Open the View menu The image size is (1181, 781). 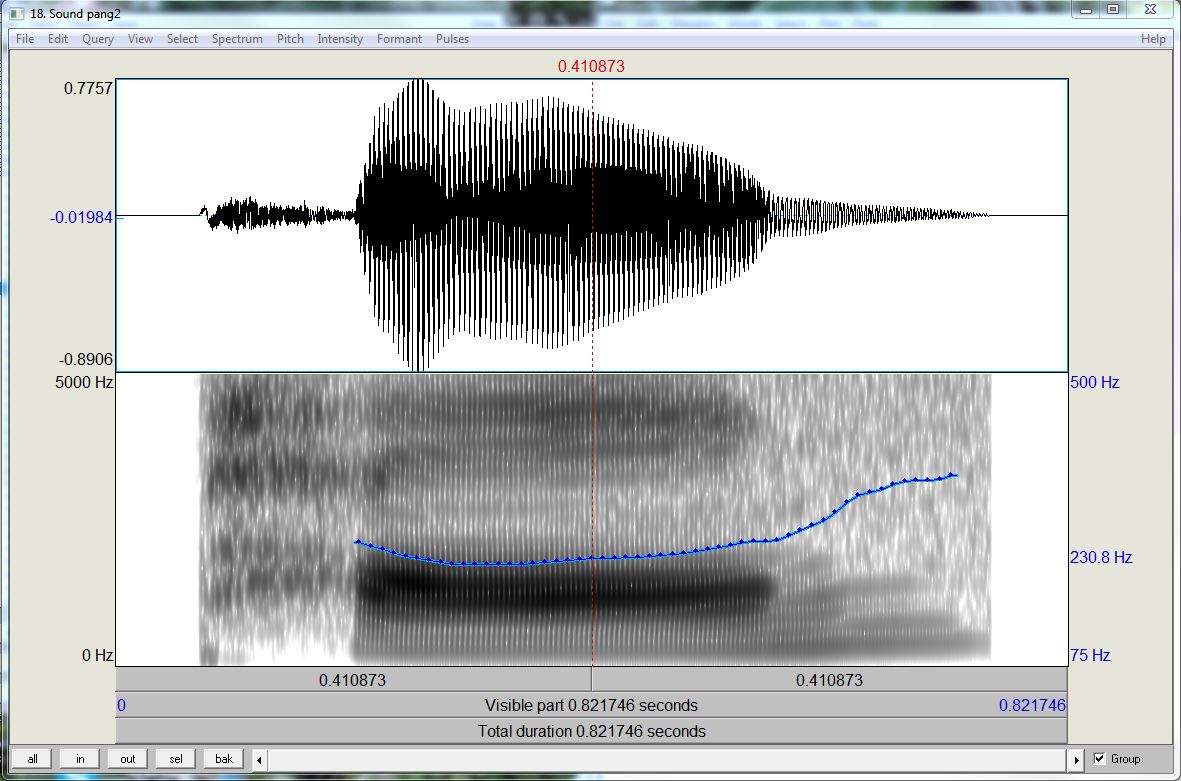tap(140, 39)
